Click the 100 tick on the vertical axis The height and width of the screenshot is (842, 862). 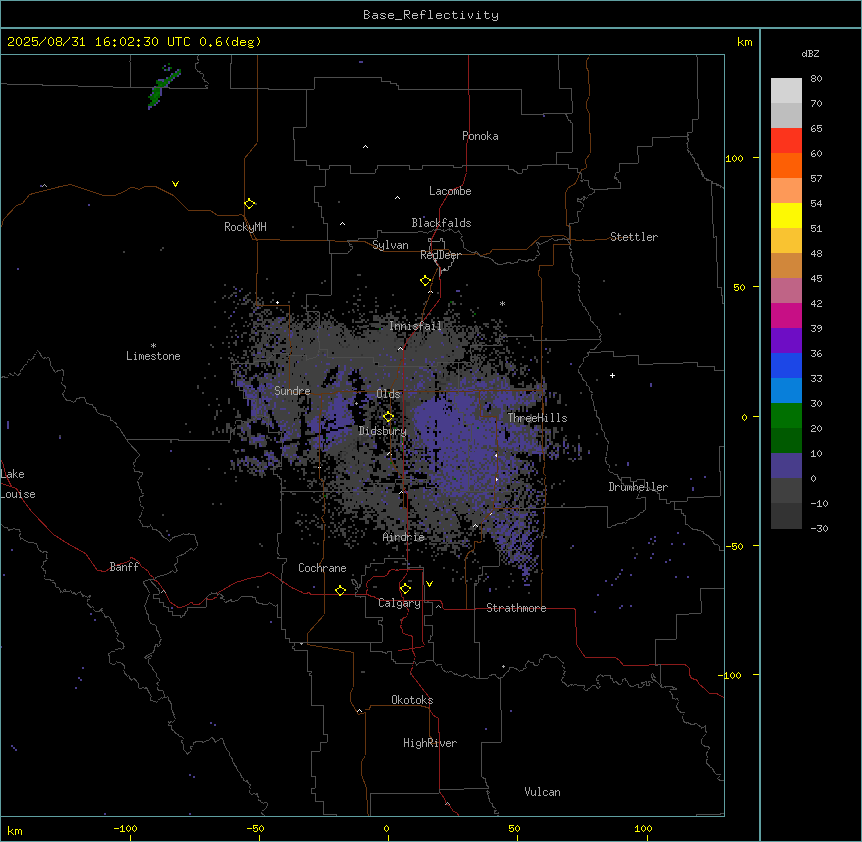734,158
